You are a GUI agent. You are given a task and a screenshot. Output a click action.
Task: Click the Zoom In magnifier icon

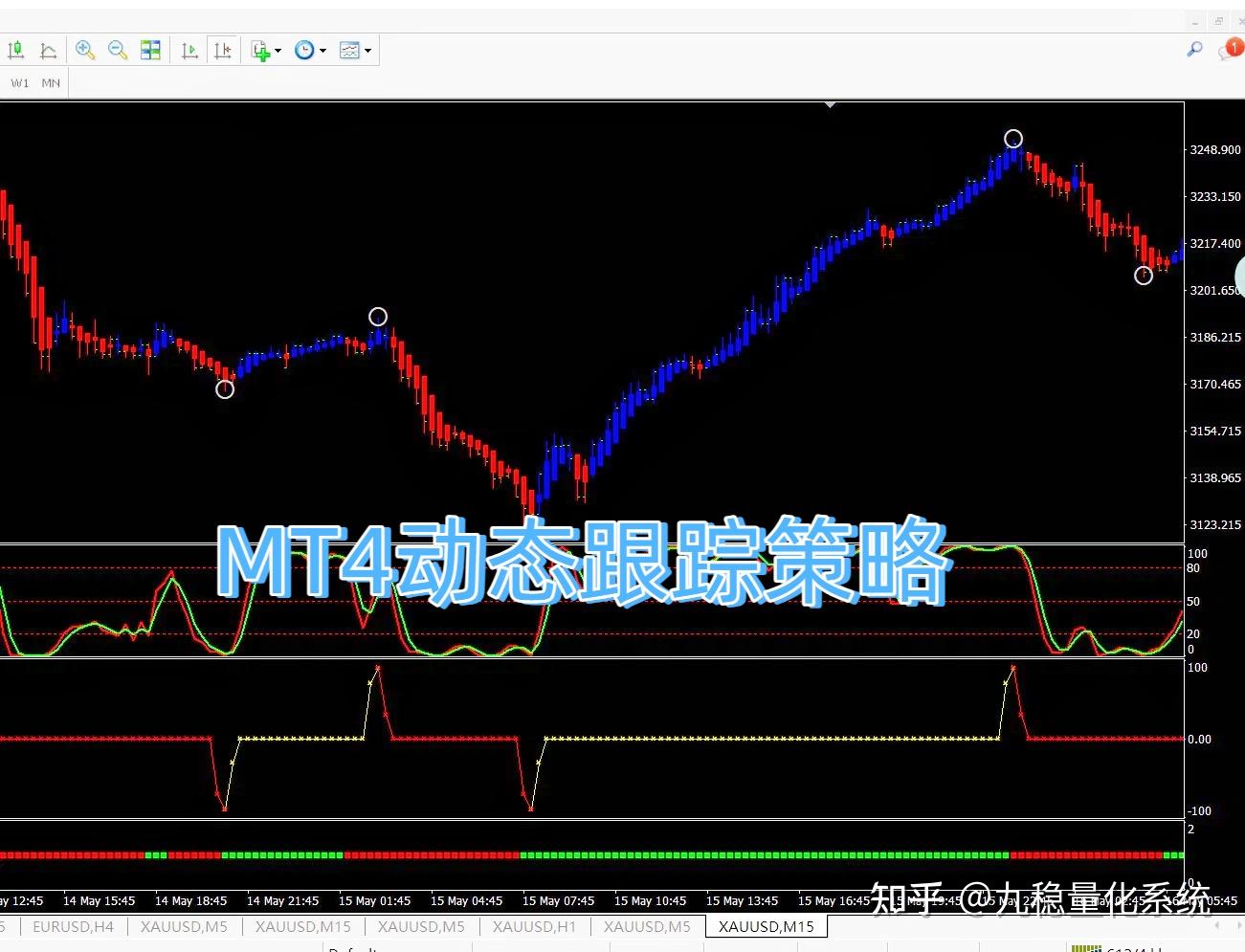coord(84,50)
